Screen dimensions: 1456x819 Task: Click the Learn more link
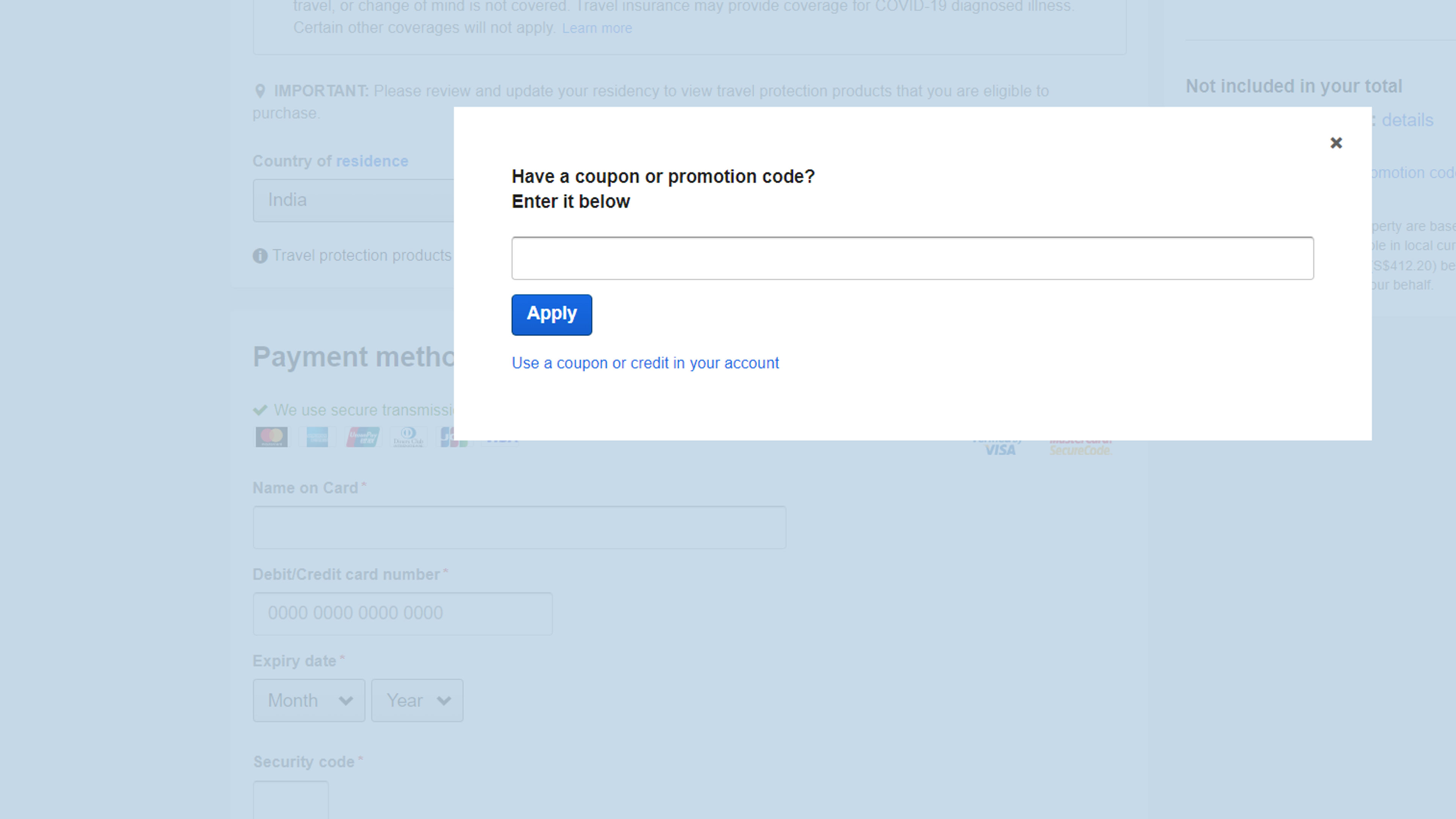(x=596, y=28)
